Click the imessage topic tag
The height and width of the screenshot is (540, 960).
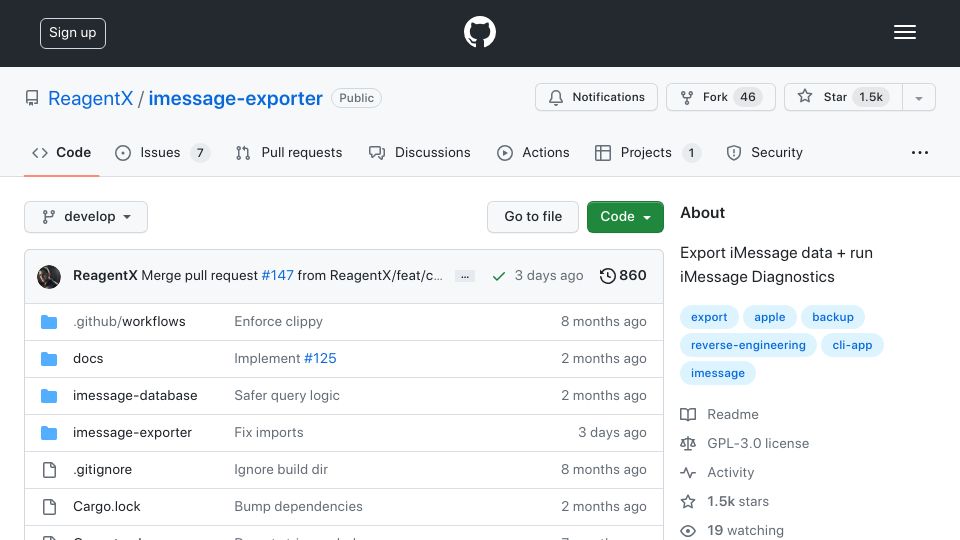click(x=718, y=373)
